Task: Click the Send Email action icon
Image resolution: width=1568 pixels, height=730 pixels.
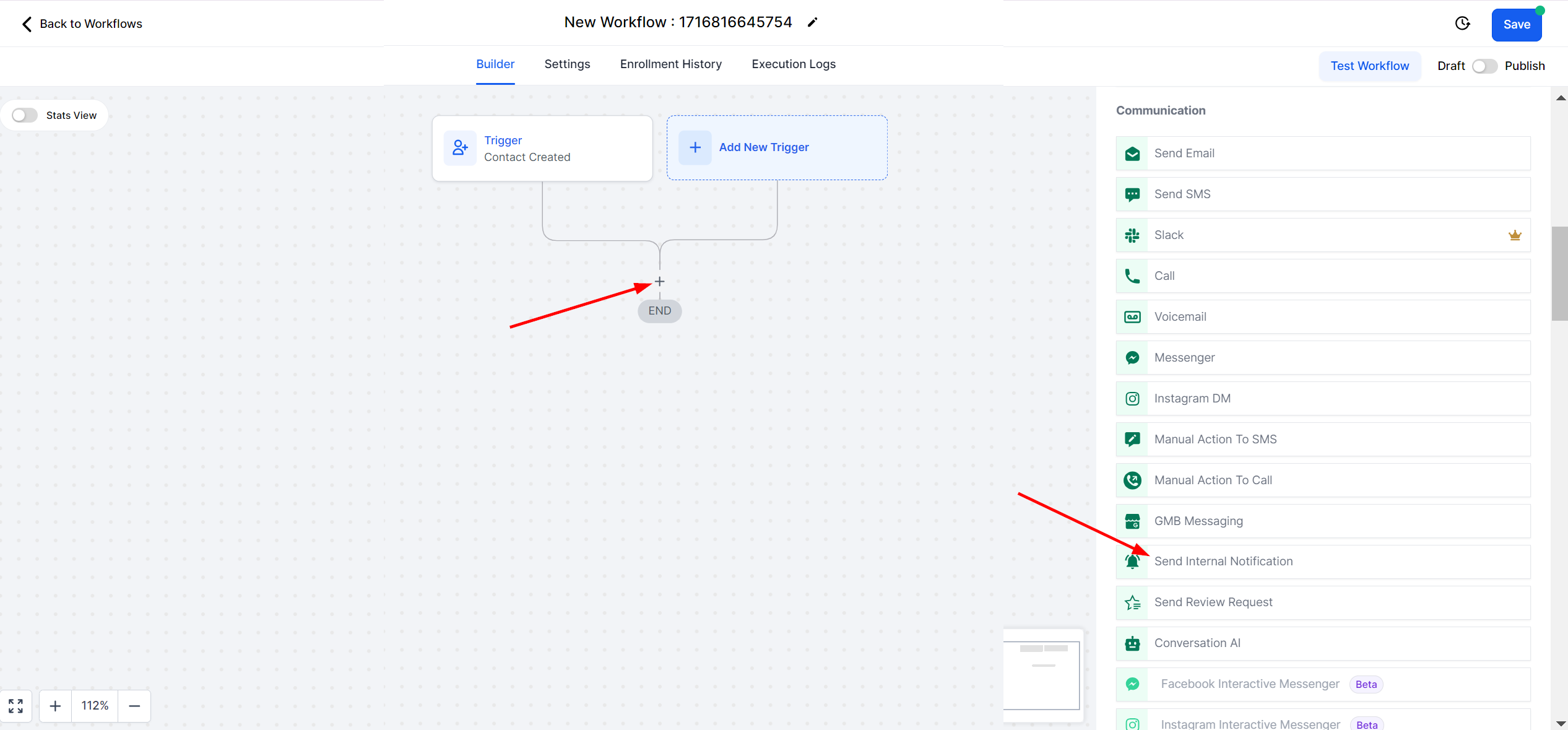Action: [1132, 154]
